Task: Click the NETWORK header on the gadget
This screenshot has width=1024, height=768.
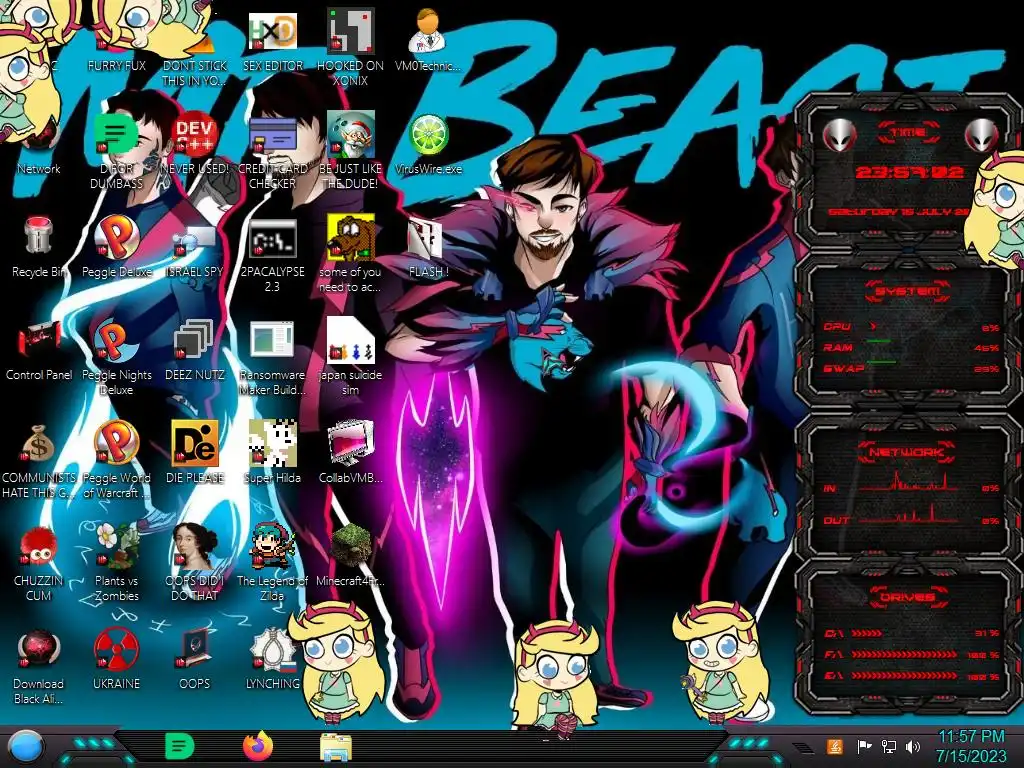Action: point(908,452)
